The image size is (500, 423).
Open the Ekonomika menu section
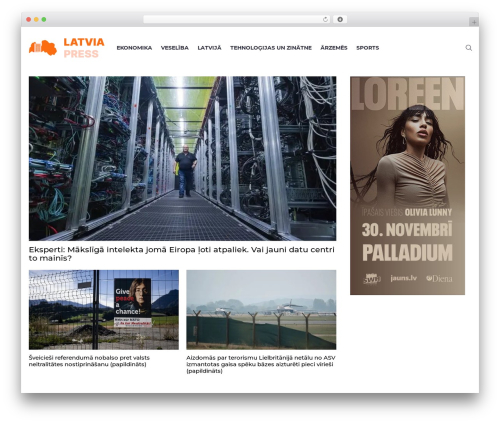(x=134, y=48)
